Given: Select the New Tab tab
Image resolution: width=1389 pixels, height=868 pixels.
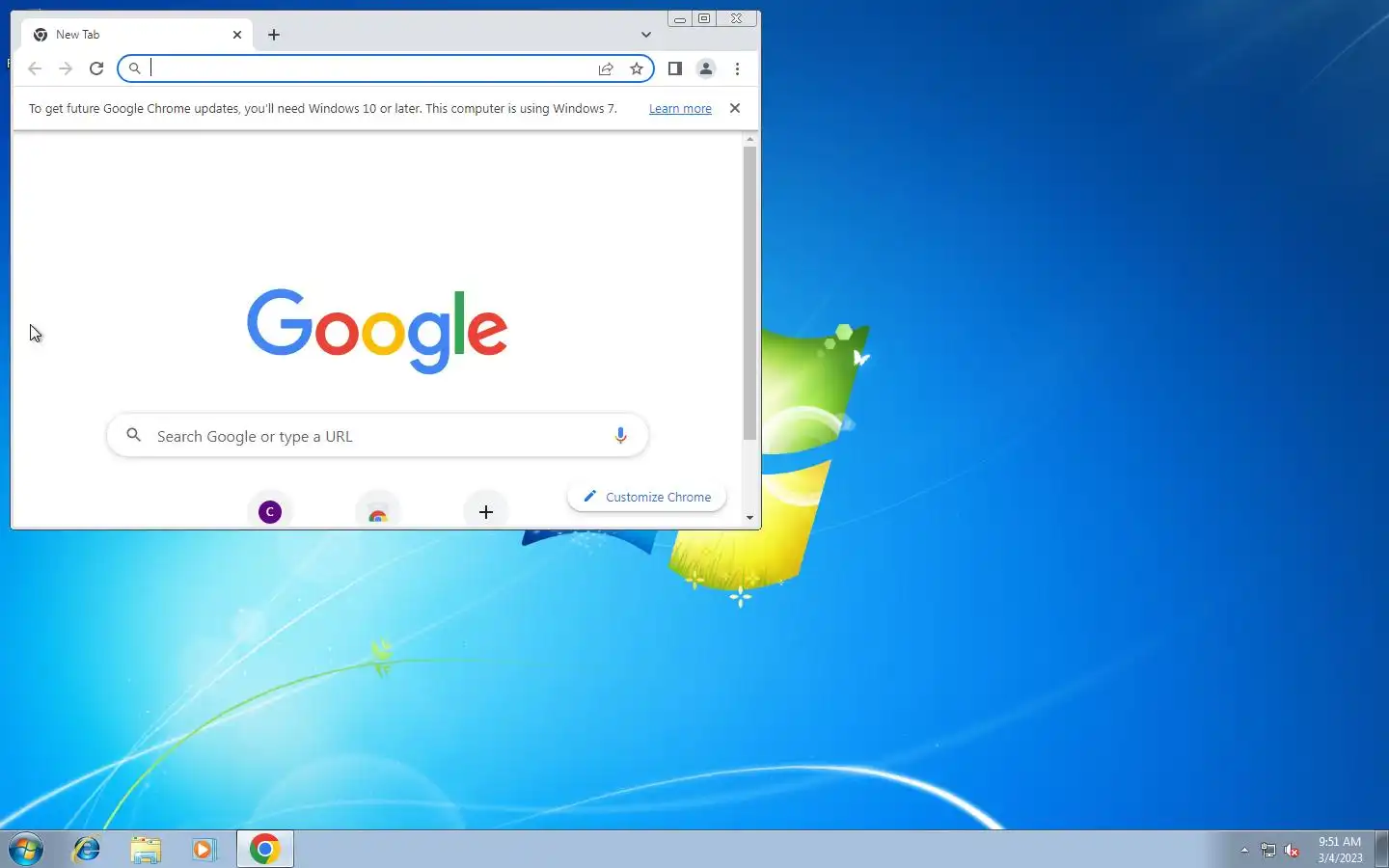Looking at the screenshot, I should [x=137, y=35].
